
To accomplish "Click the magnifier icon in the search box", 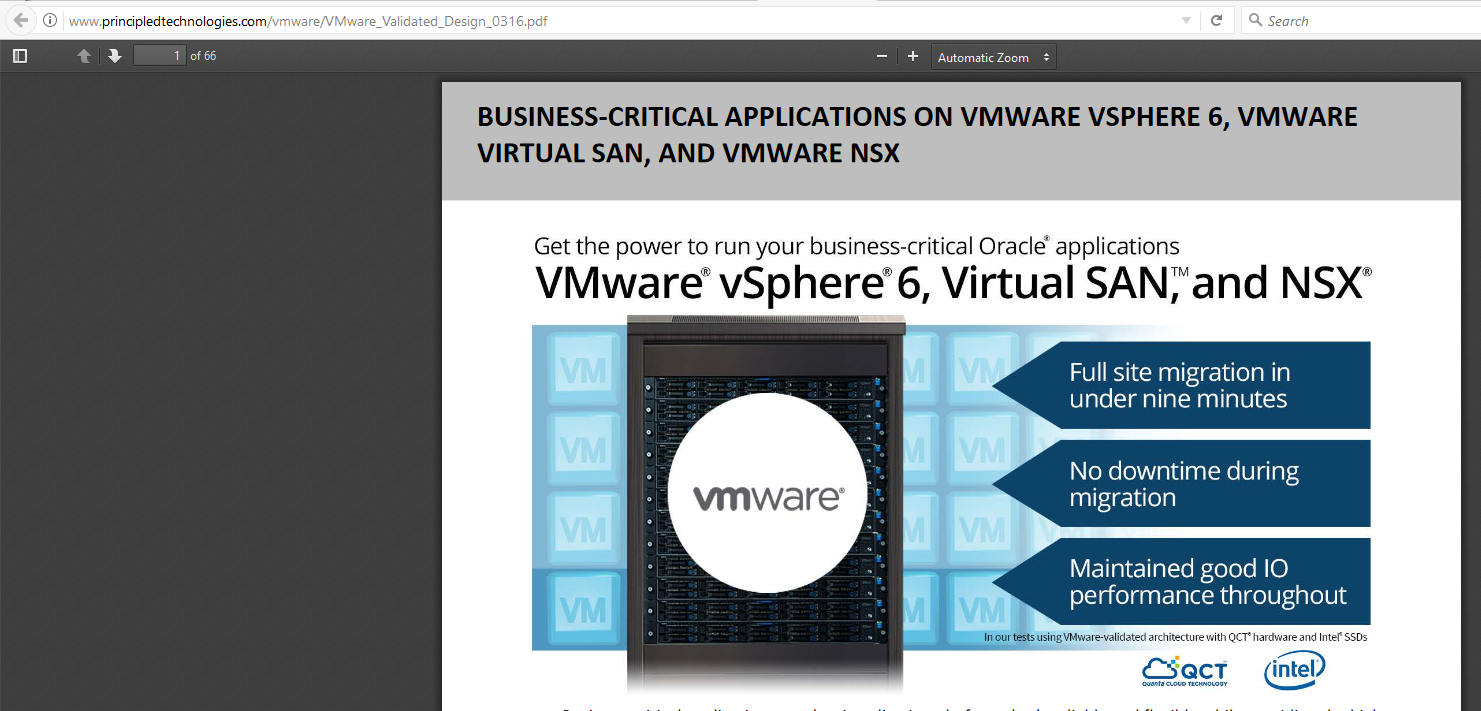I will click(1255, 21).
